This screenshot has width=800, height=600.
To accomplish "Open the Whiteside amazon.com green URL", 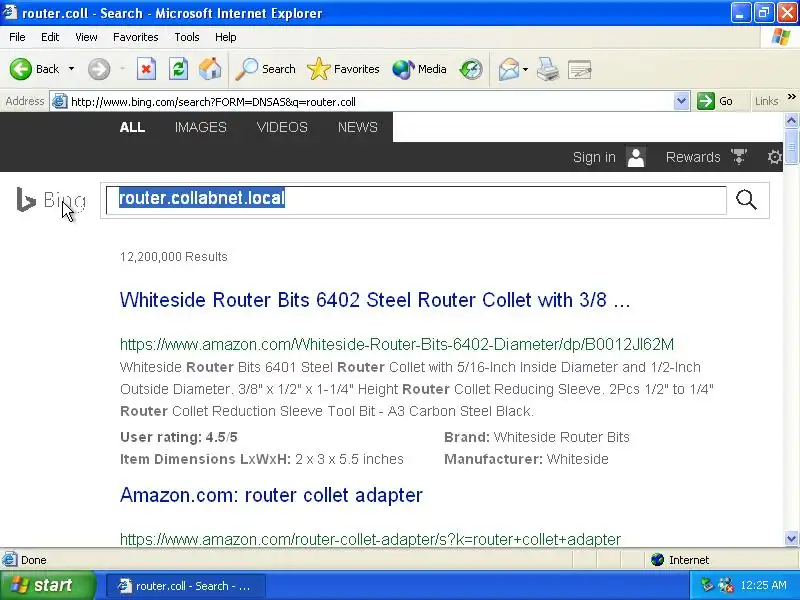I will pyautogui.click(x=397, y=344).
